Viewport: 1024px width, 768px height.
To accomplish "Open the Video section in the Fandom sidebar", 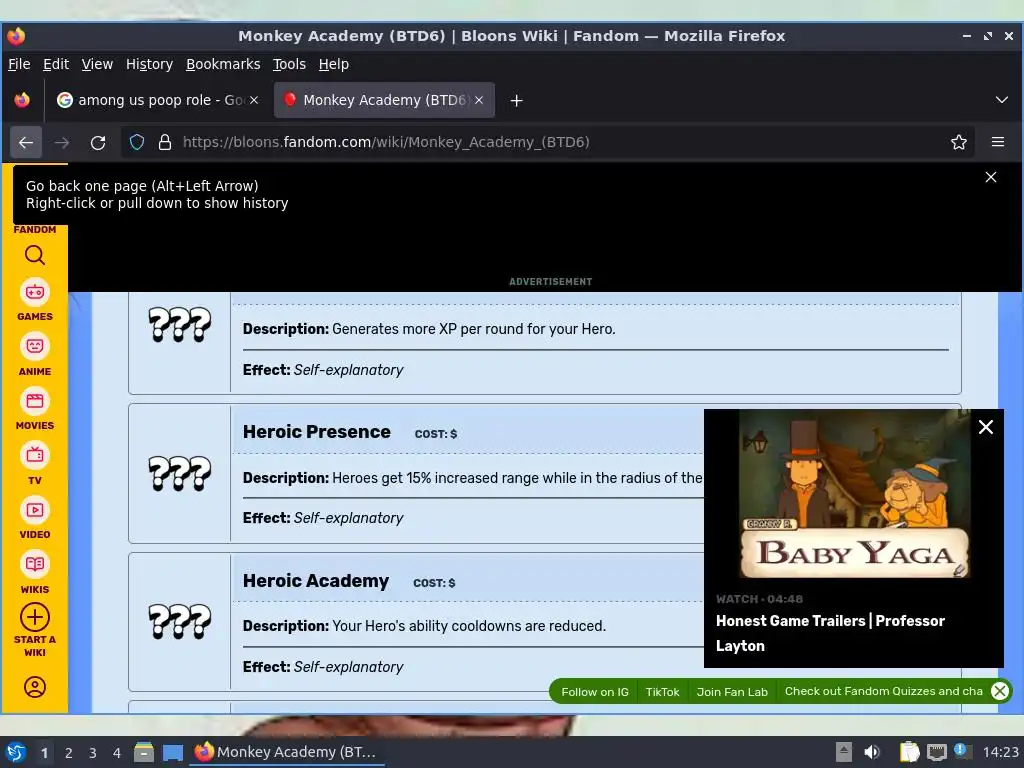I will tap(35, 518).
